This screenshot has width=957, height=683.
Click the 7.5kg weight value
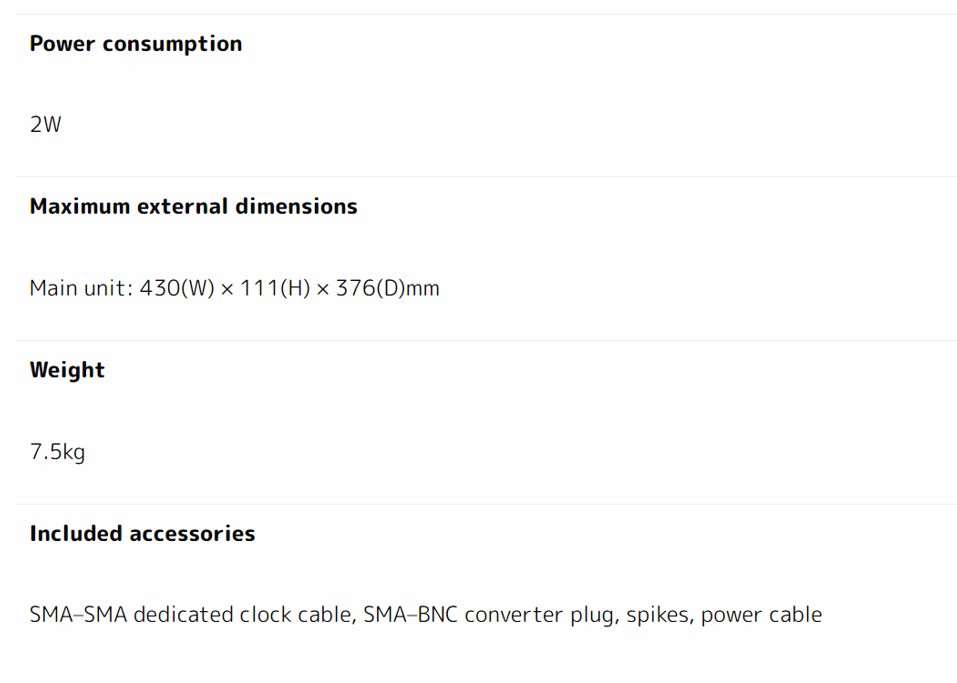click(x=57, y=452)
